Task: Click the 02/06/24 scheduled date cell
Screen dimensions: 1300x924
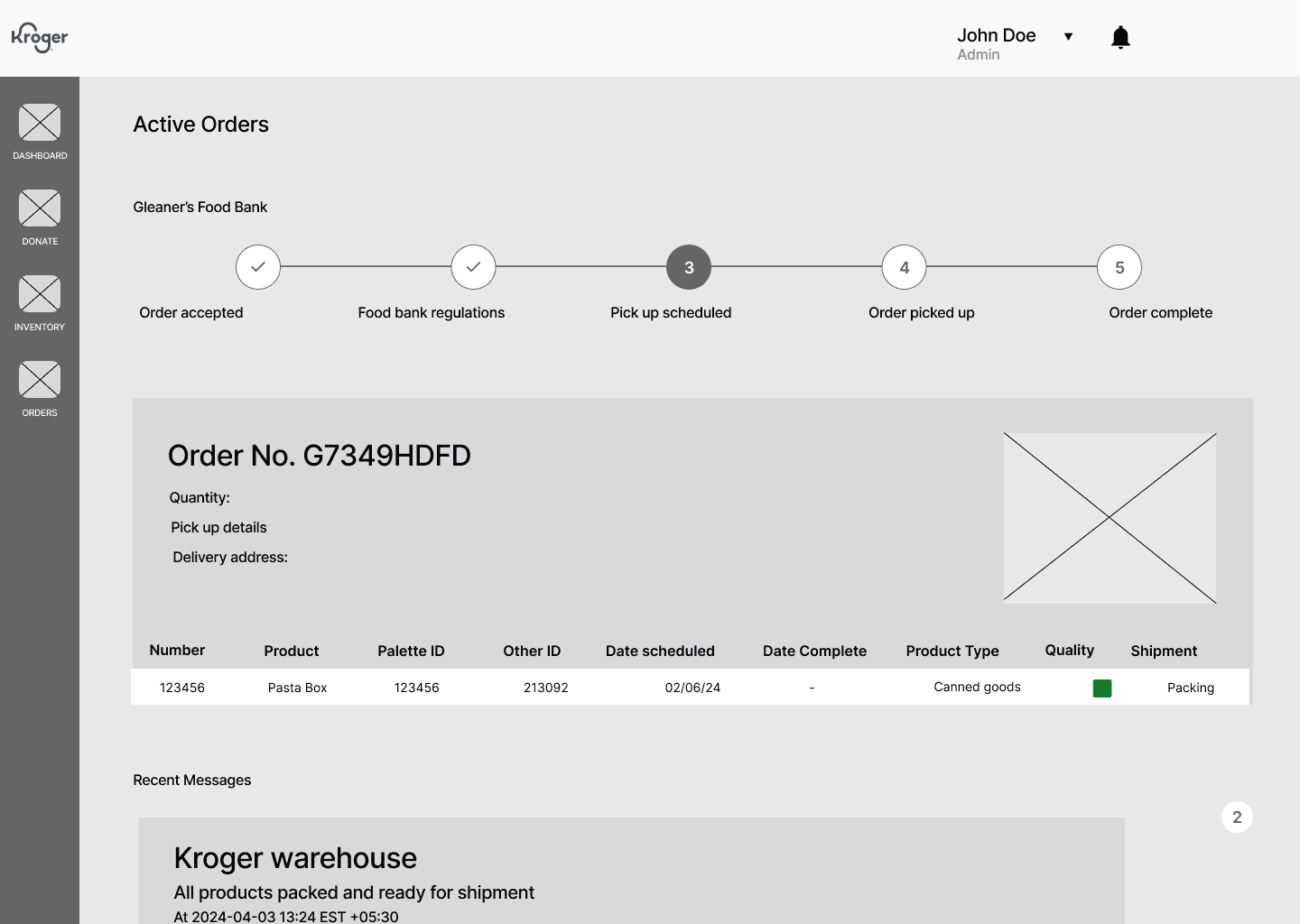Action: click(692, 688)
